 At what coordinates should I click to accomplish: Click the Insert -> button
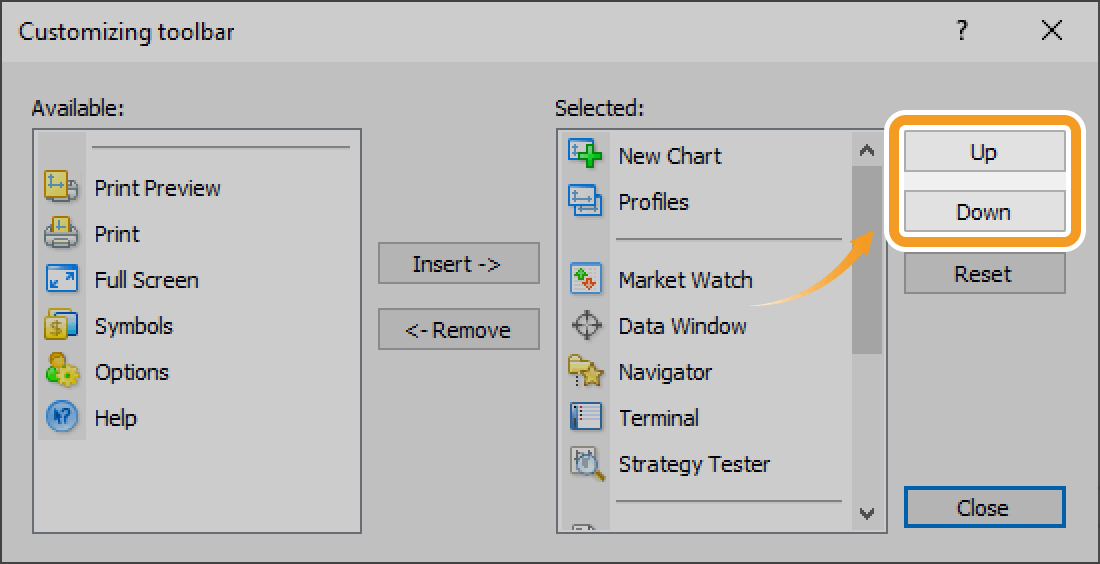pos(459,264)
